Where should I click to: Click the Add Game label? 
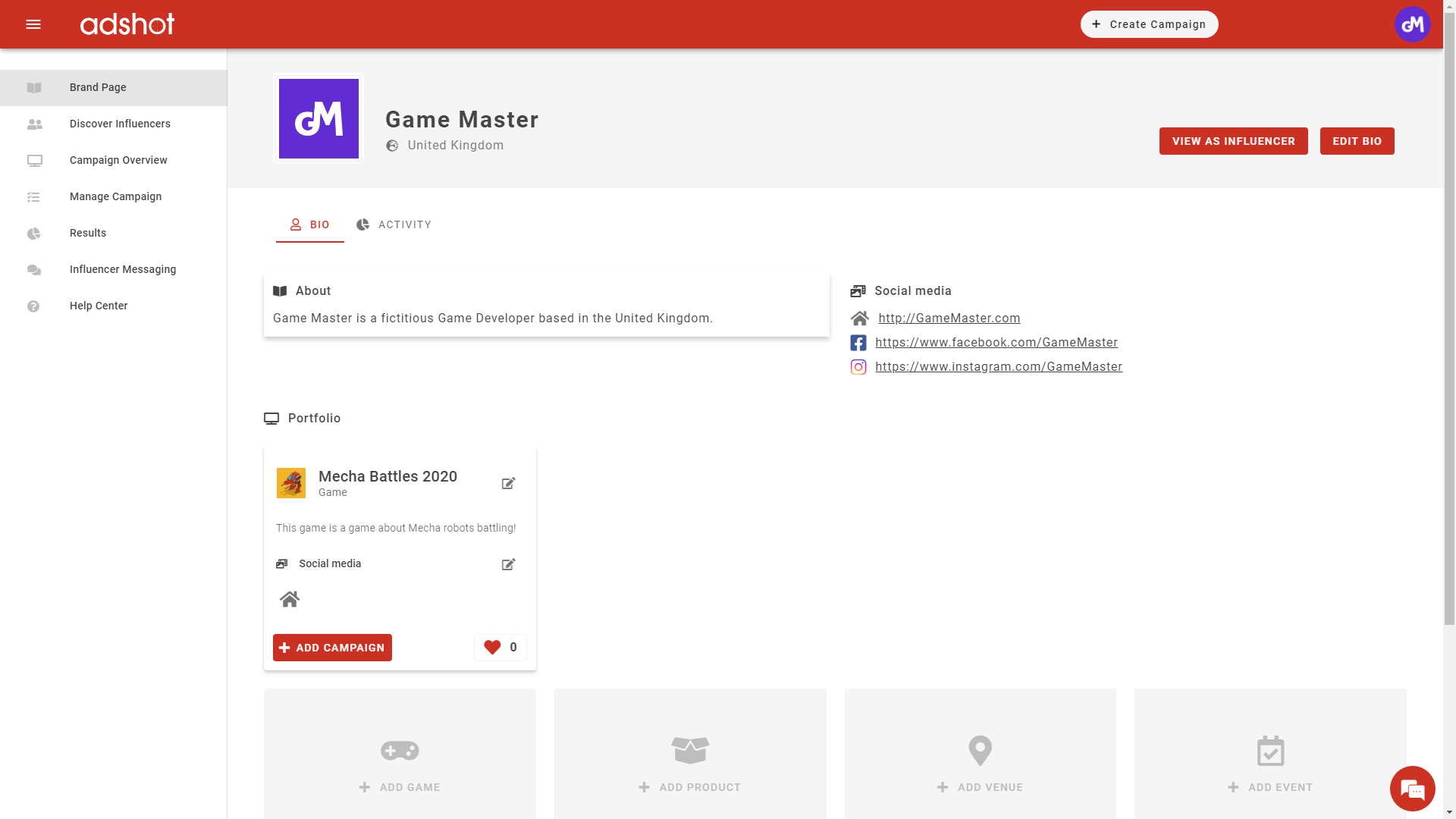[409, 788]
